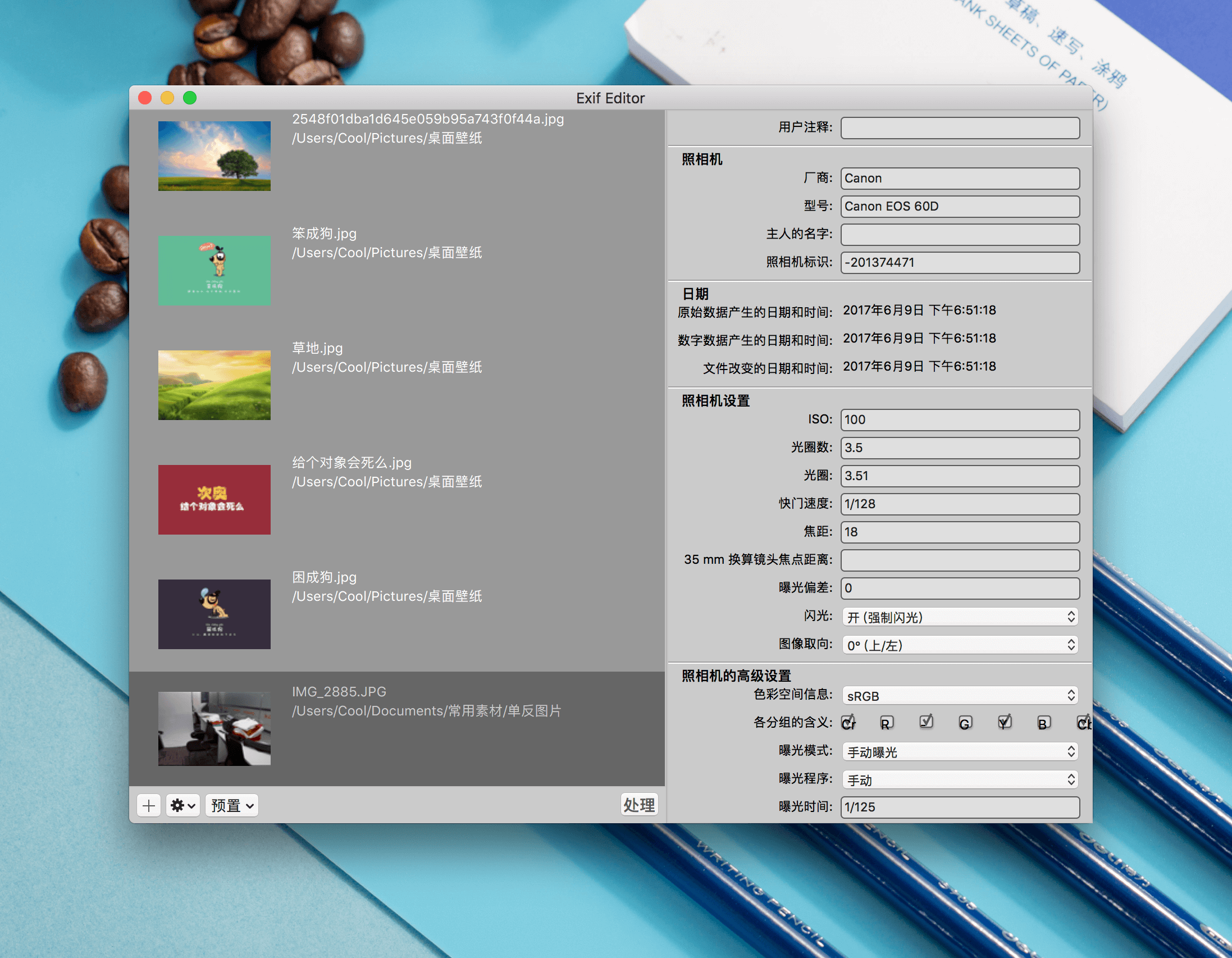
Task: Click the 草地.jpg file name
Action: click(x=318, y=348)
